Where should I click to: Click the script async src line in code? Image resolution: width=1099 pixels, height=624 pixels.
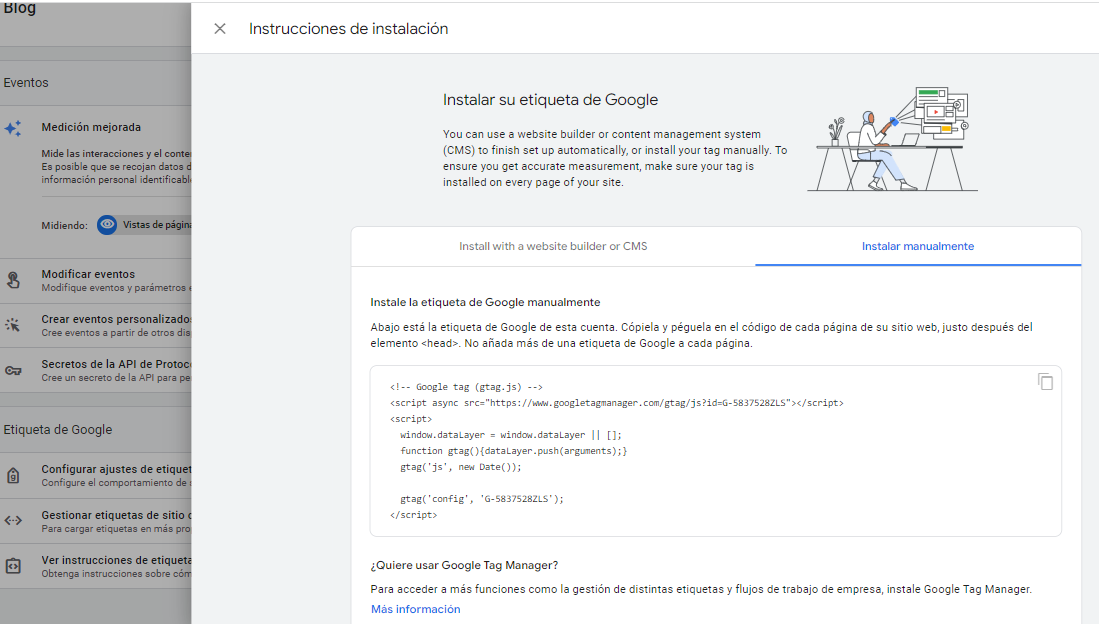tap(617, 403)
